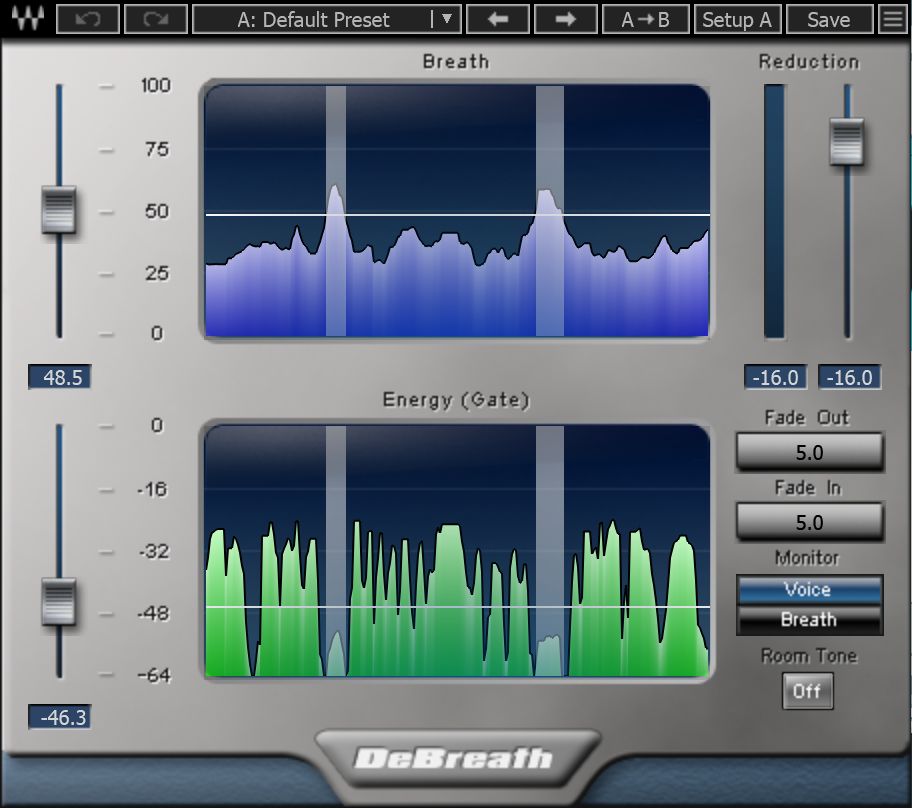
Task: Click the Fade In value field
Action: [x=809, y=522]
